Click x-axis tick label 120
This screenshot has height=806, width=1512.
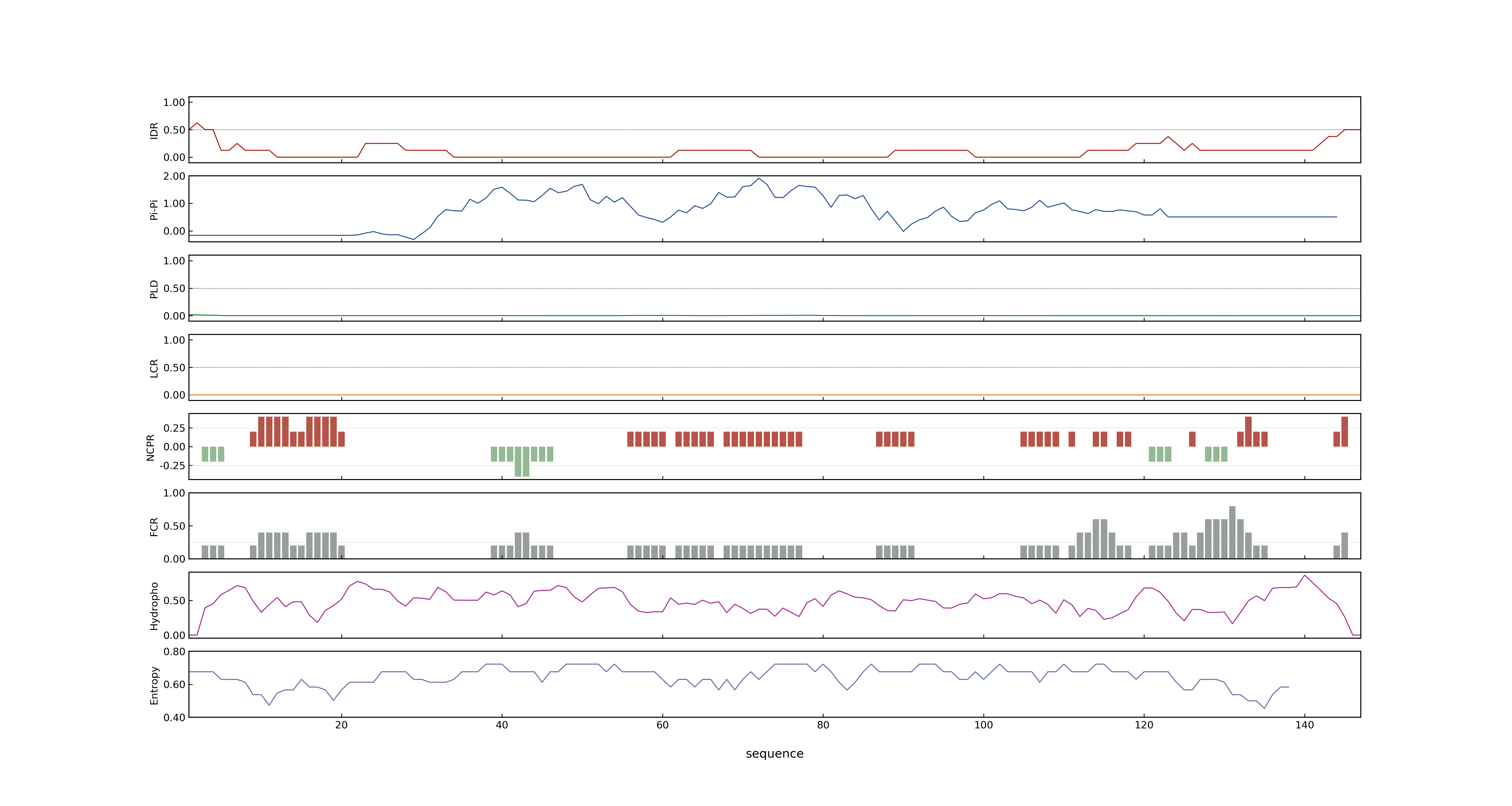[1144, 725]
